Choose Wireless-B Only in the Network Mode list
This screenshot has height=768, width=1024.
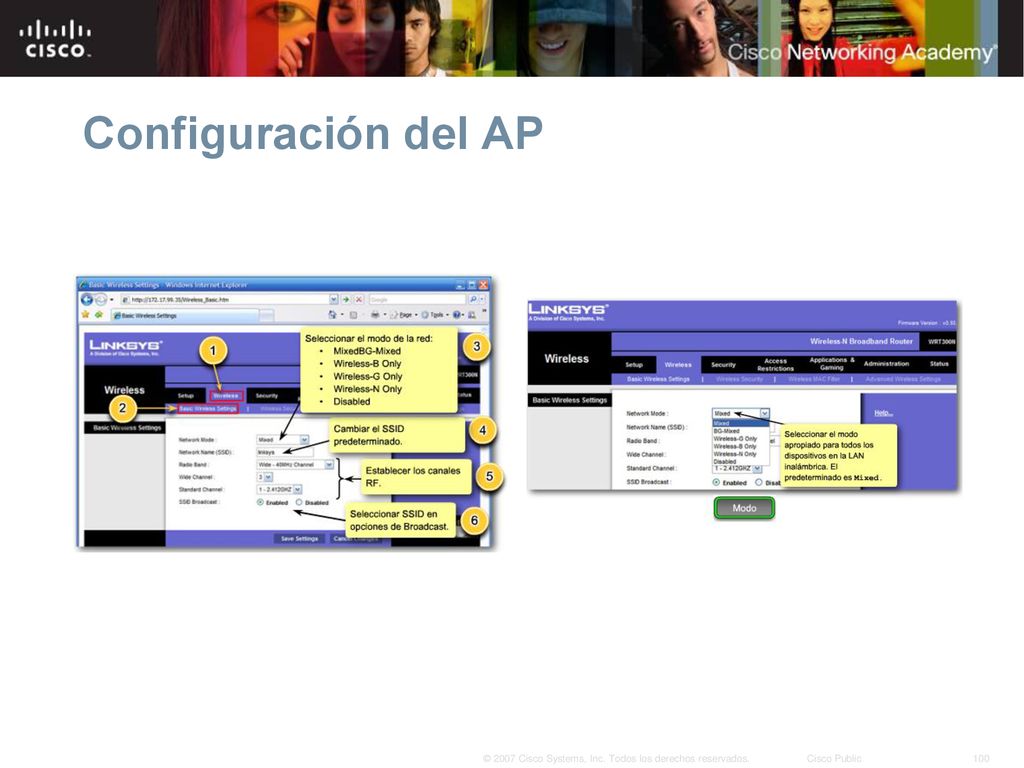click(741, 446)
